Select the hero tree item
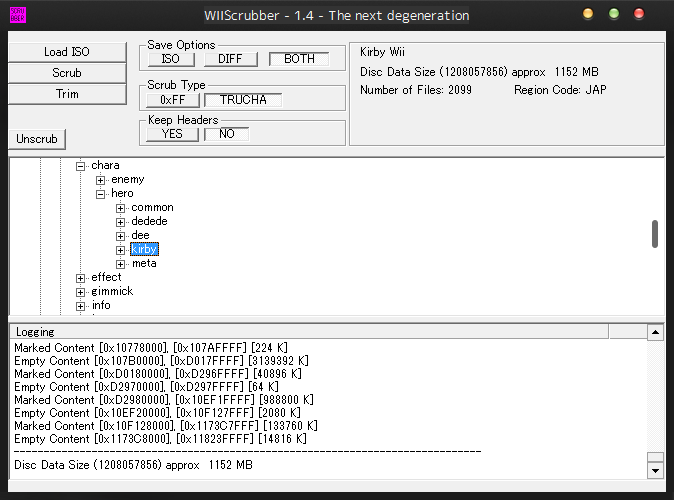 pyautogui.click(x=122, y=193)
